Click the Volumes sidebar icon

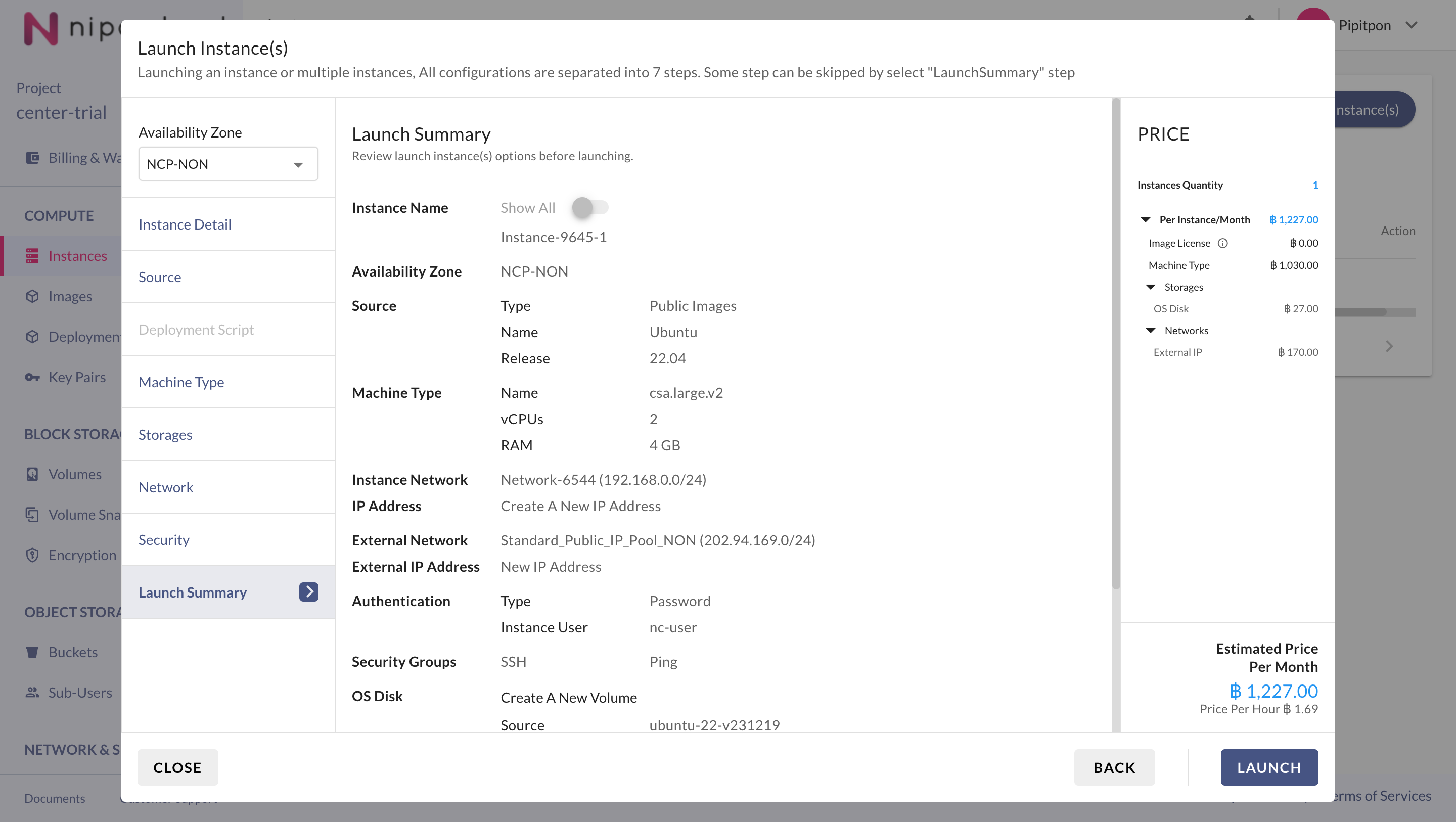[x=32, y=474]
